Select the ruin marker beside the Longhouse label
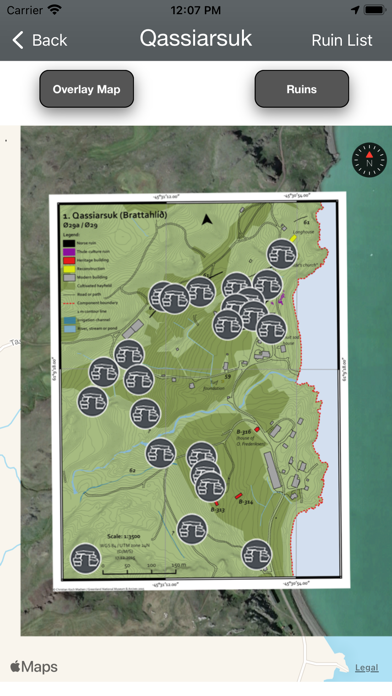Image resolution: width=392 pixels, height=696 pixels. [x=281, y=254]
